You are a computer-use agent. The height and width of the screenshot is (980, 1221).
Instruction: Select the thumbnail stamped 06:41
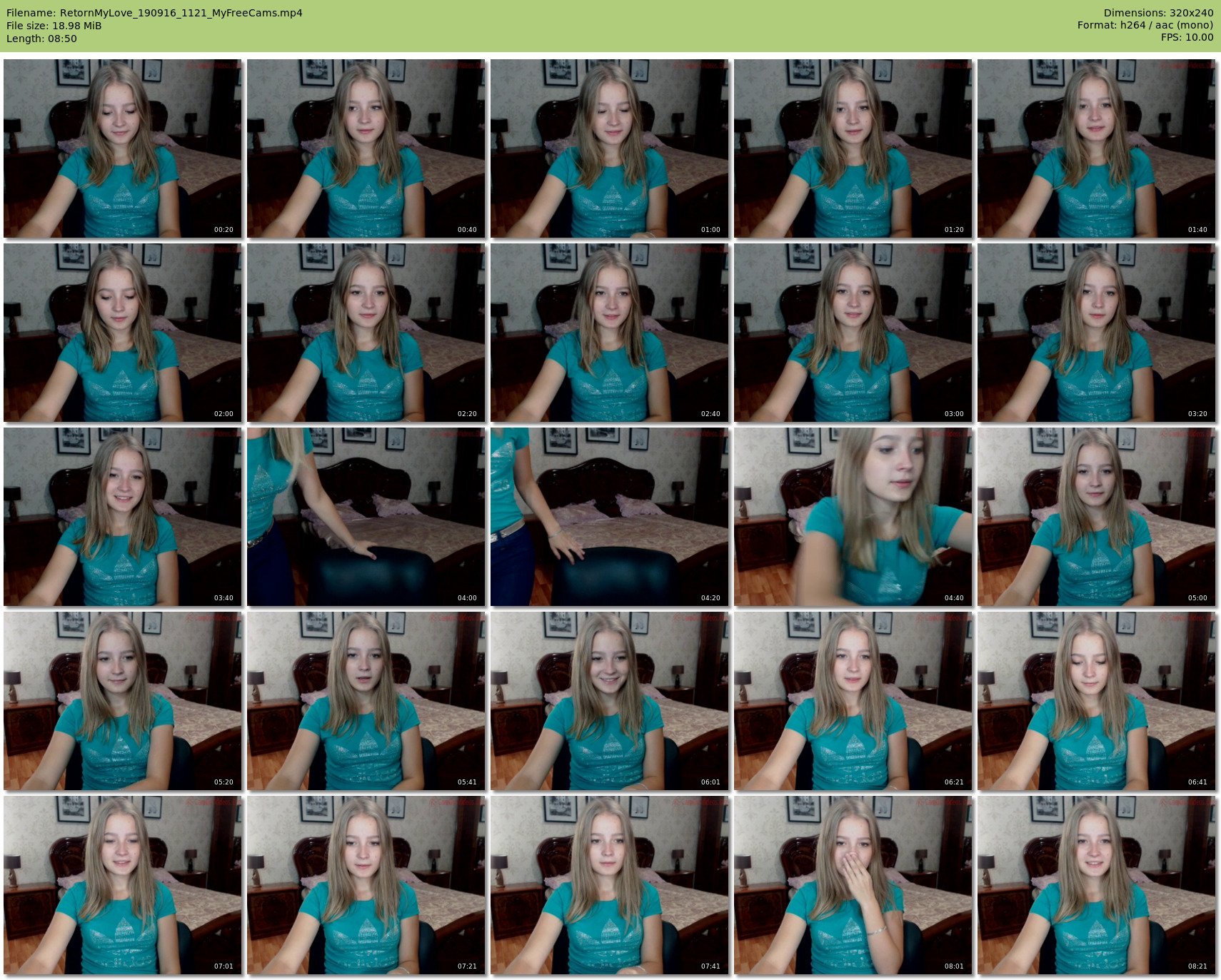(x=1096, y=701)
